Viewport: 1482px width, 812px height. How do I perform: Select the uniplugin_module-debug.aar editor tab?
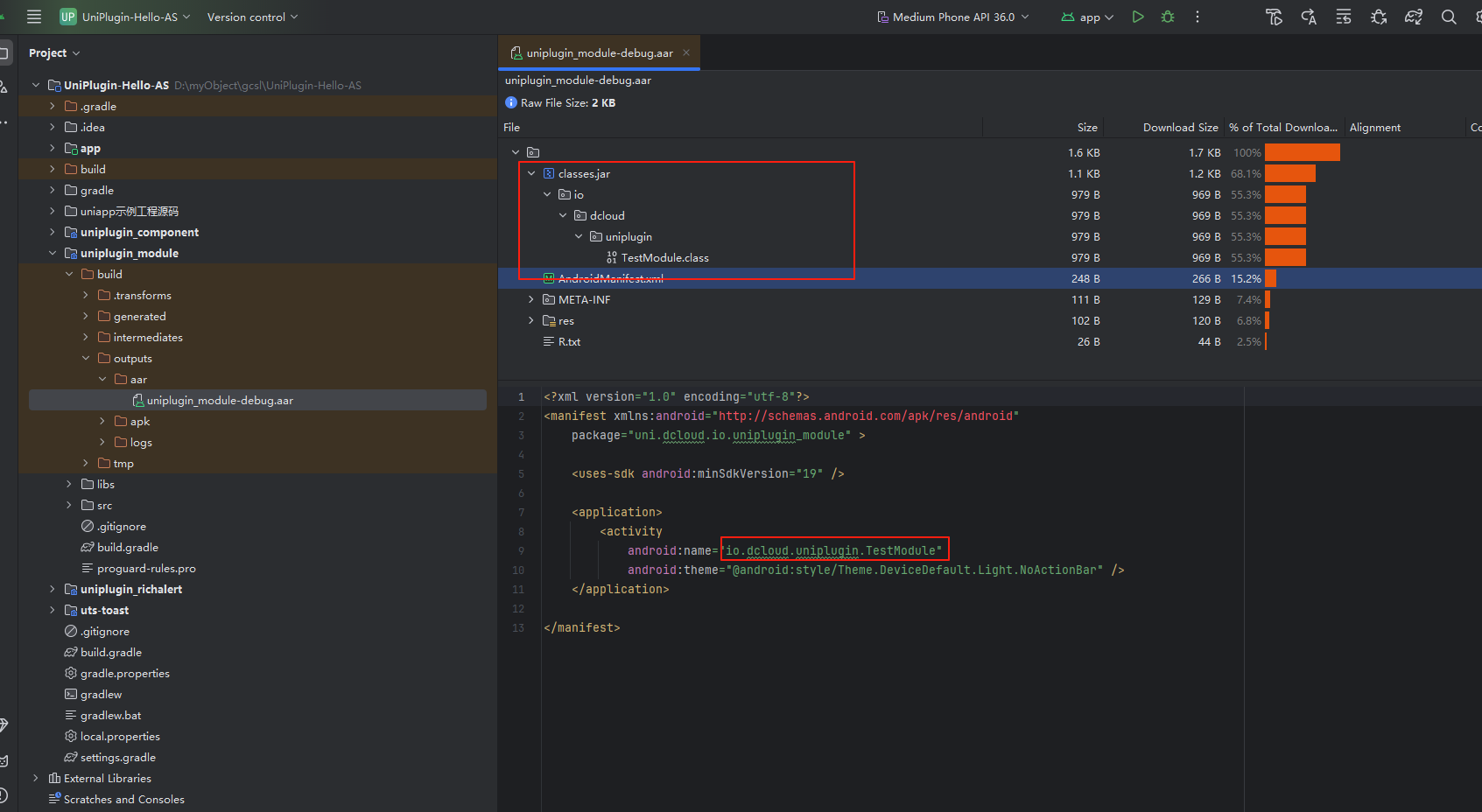[x=600, y=52]
